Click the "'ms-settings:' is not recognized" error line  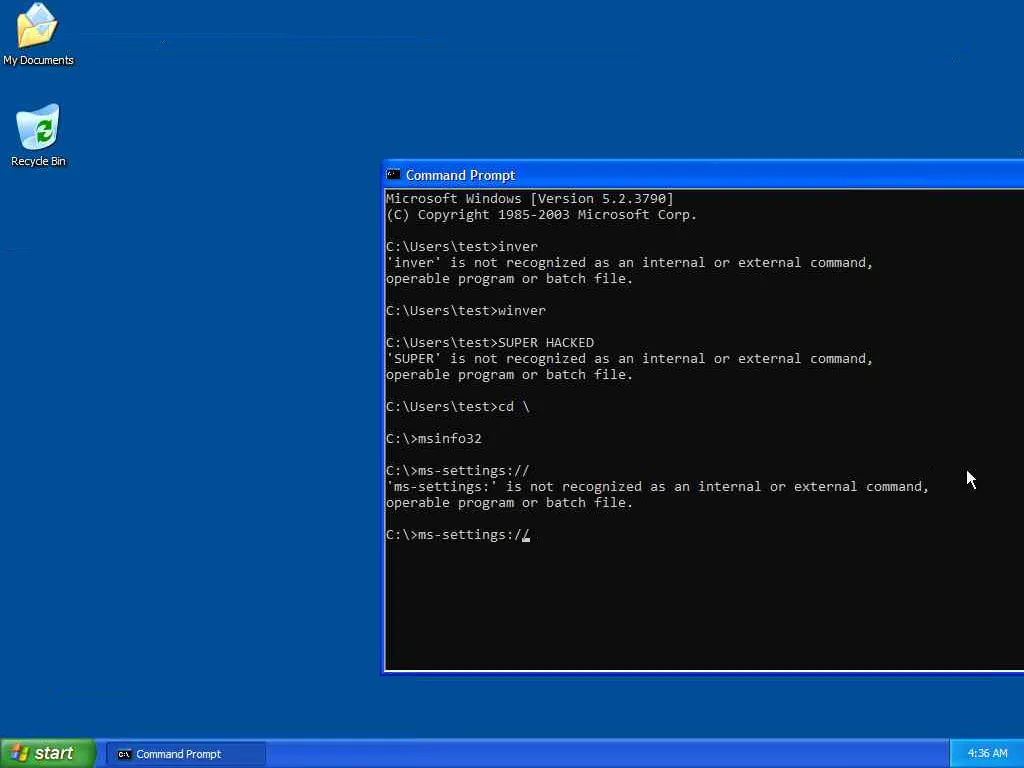tap(657, 487)
